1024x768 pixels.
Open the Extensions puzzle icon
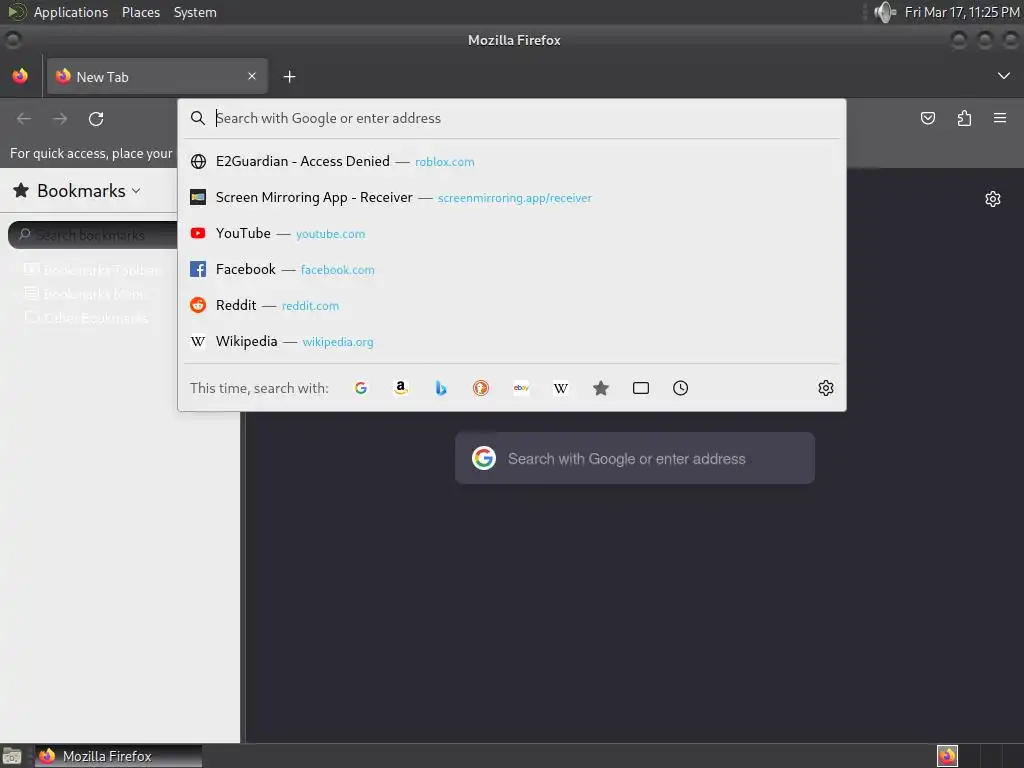tap(964, 118)
